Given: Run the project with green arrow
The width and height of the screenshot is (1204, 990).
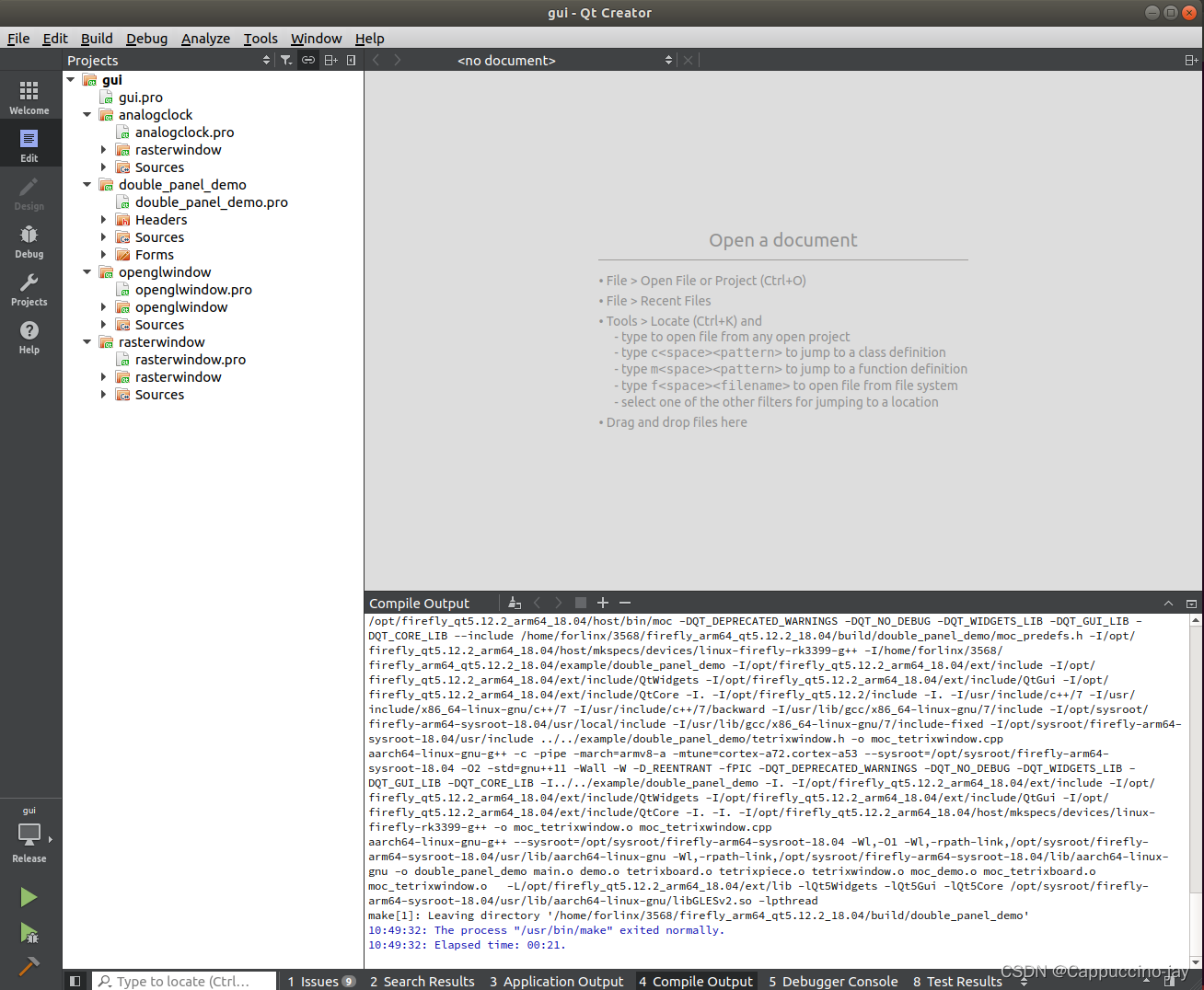Looking at the screenshot, I should pyautogui.click(x=29, y=897).
